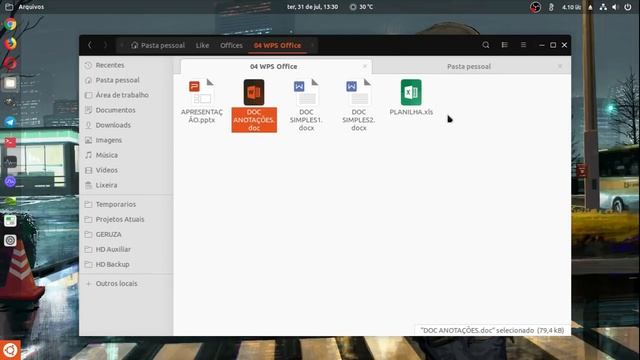Launch Chrome from the dock

(10, 24)
